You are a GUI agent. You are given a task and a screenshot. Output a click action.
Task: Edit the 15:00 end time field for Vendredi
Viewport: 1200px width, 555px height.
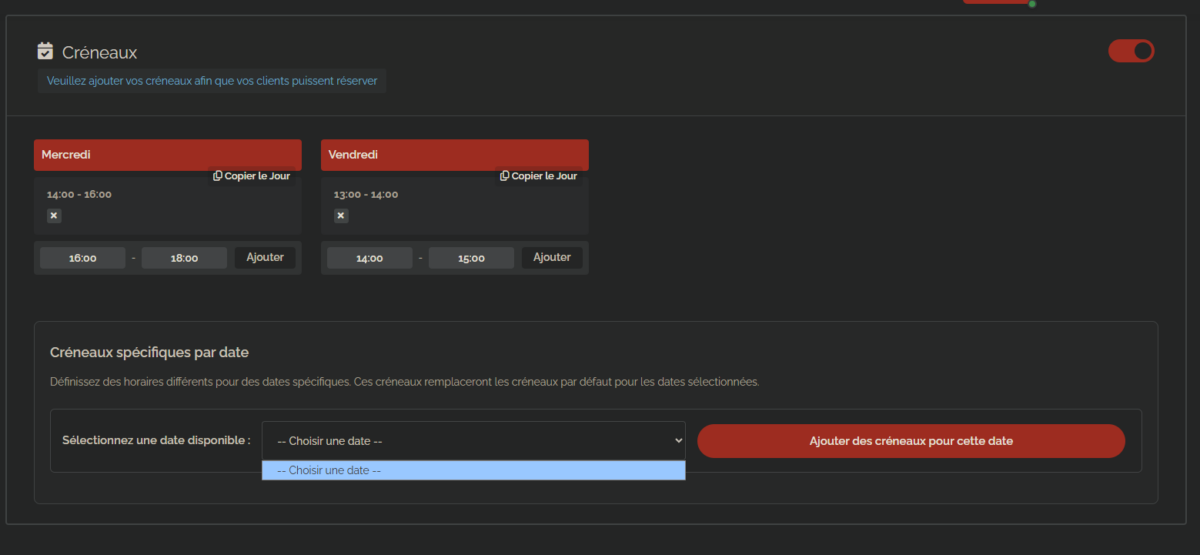pyautogui.click(x=471, y=258)
